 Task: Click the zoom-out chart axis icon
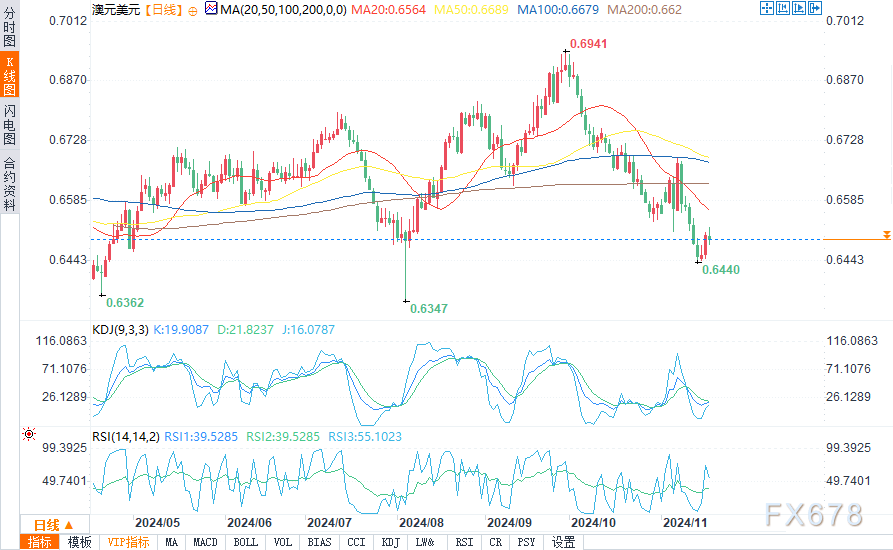pyautogui.click(x=783, y=8)
